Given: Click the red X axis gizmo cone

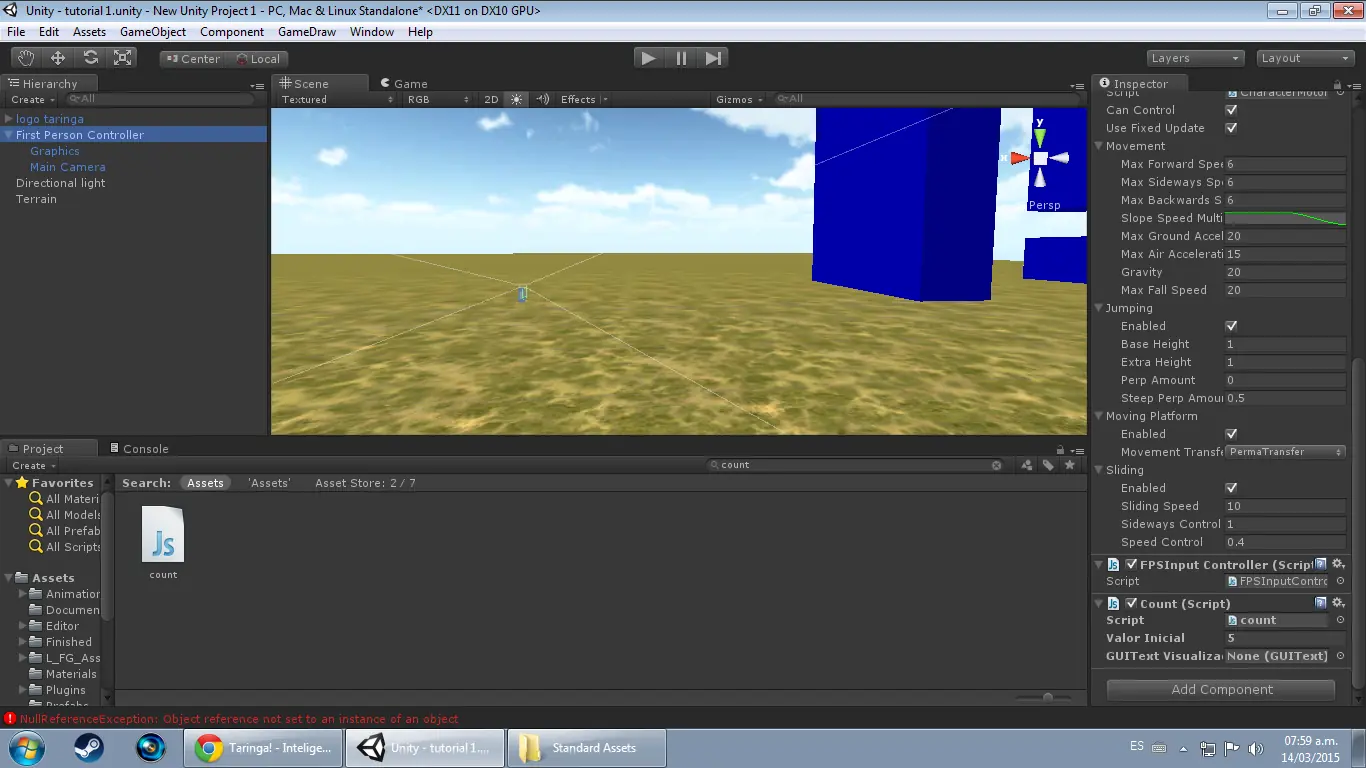Looking at the screenshot, I should point(1020,158).
